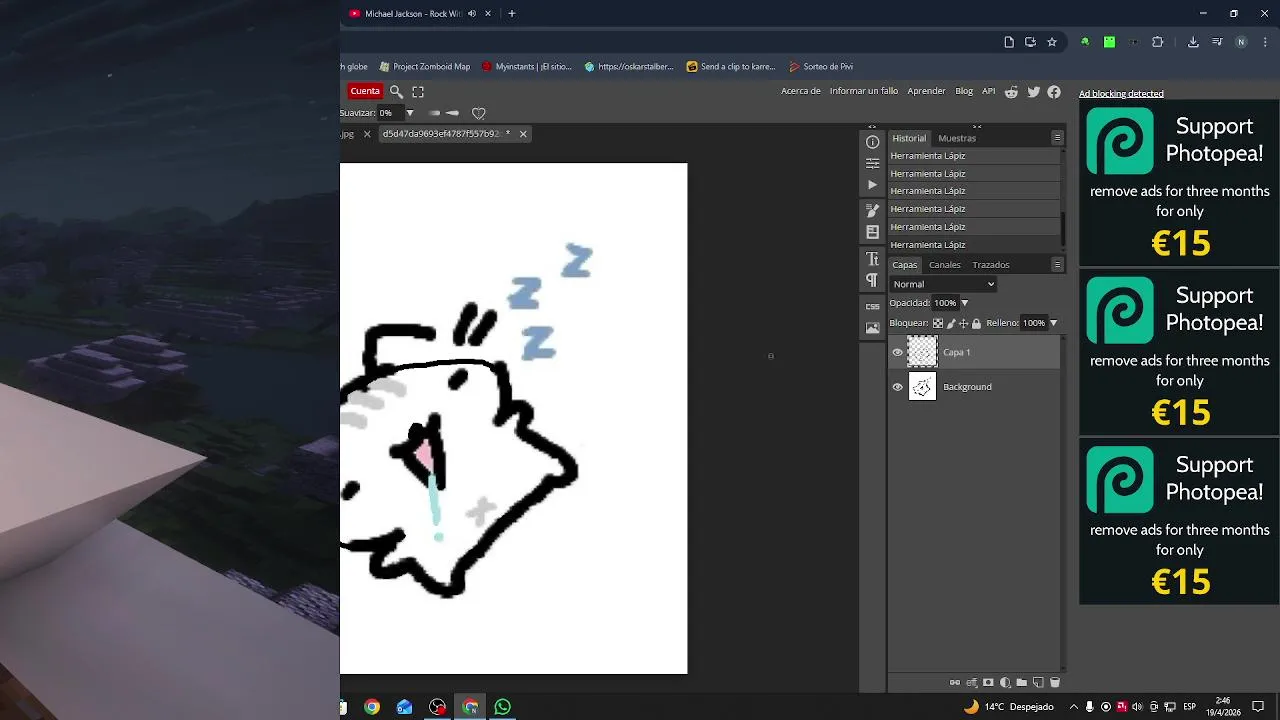Click the Suavizar percentage field
The image size is (1280, 720).
coord(390,113)
